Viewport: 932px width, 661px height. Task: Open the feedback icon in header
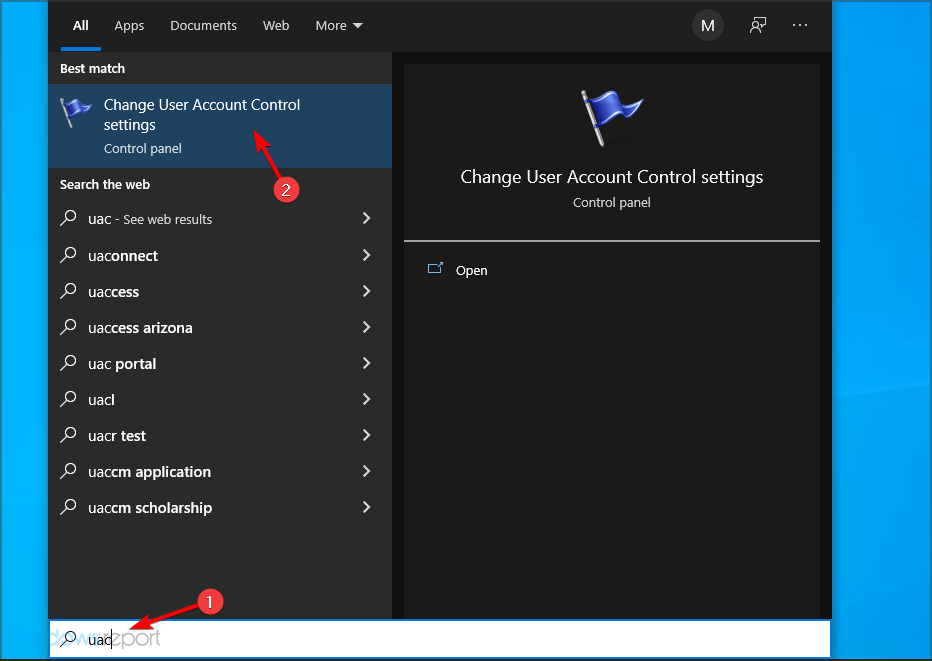coord(758,26)
